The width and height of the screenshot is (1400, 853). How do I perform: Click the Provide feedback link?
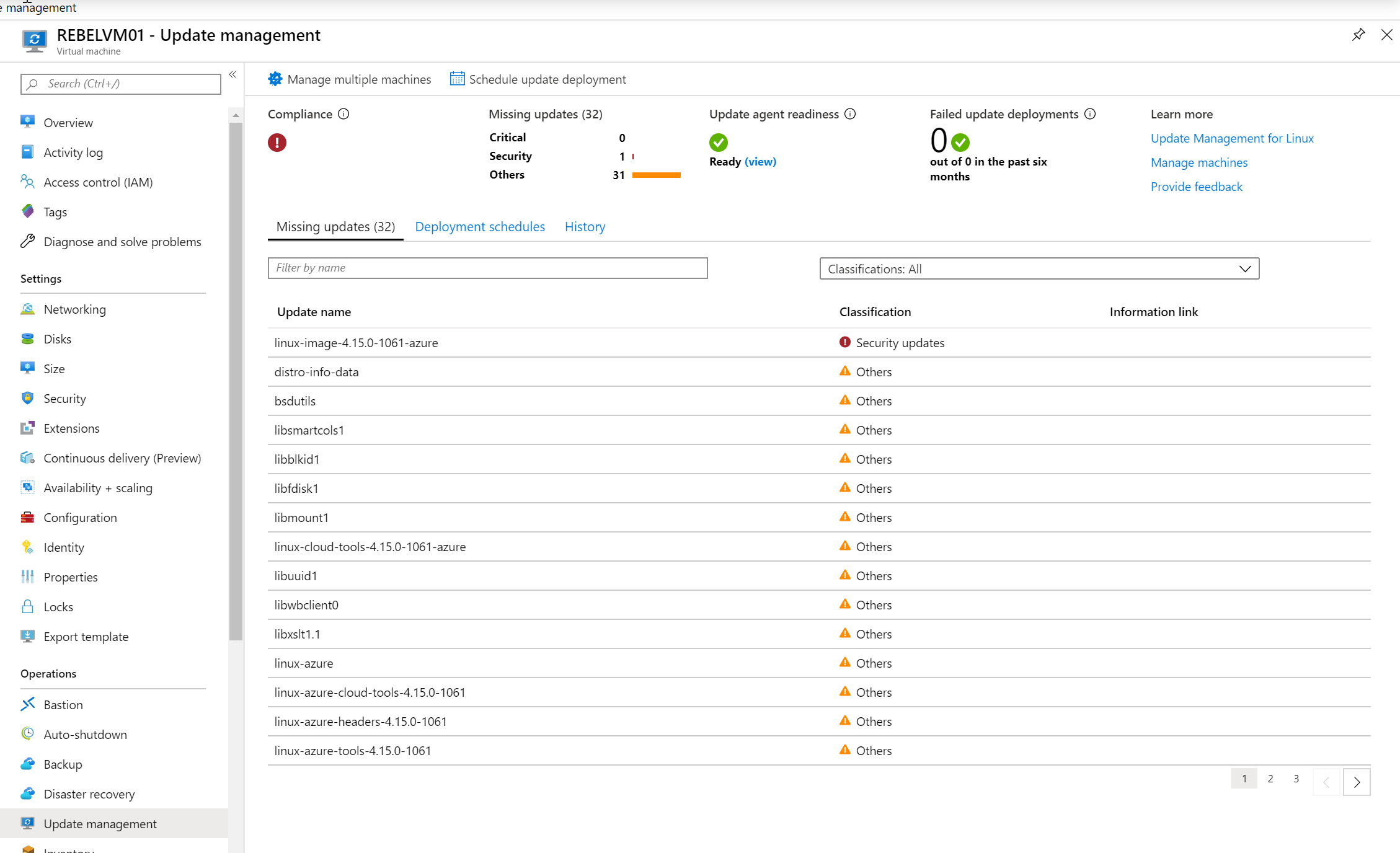(x=1196, y=187)
